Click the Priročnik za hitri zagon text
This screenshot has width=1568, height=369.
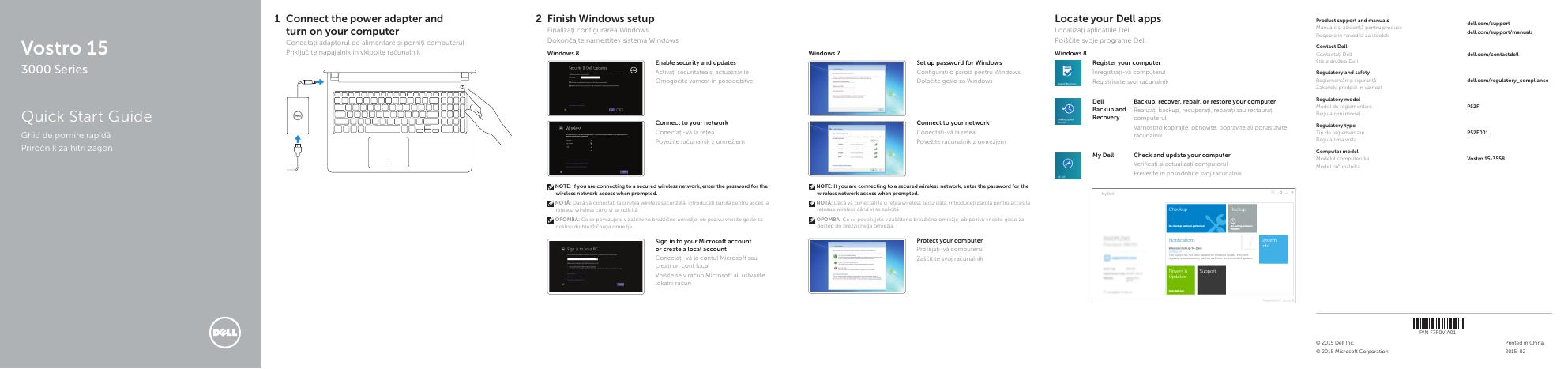point(67,148)
